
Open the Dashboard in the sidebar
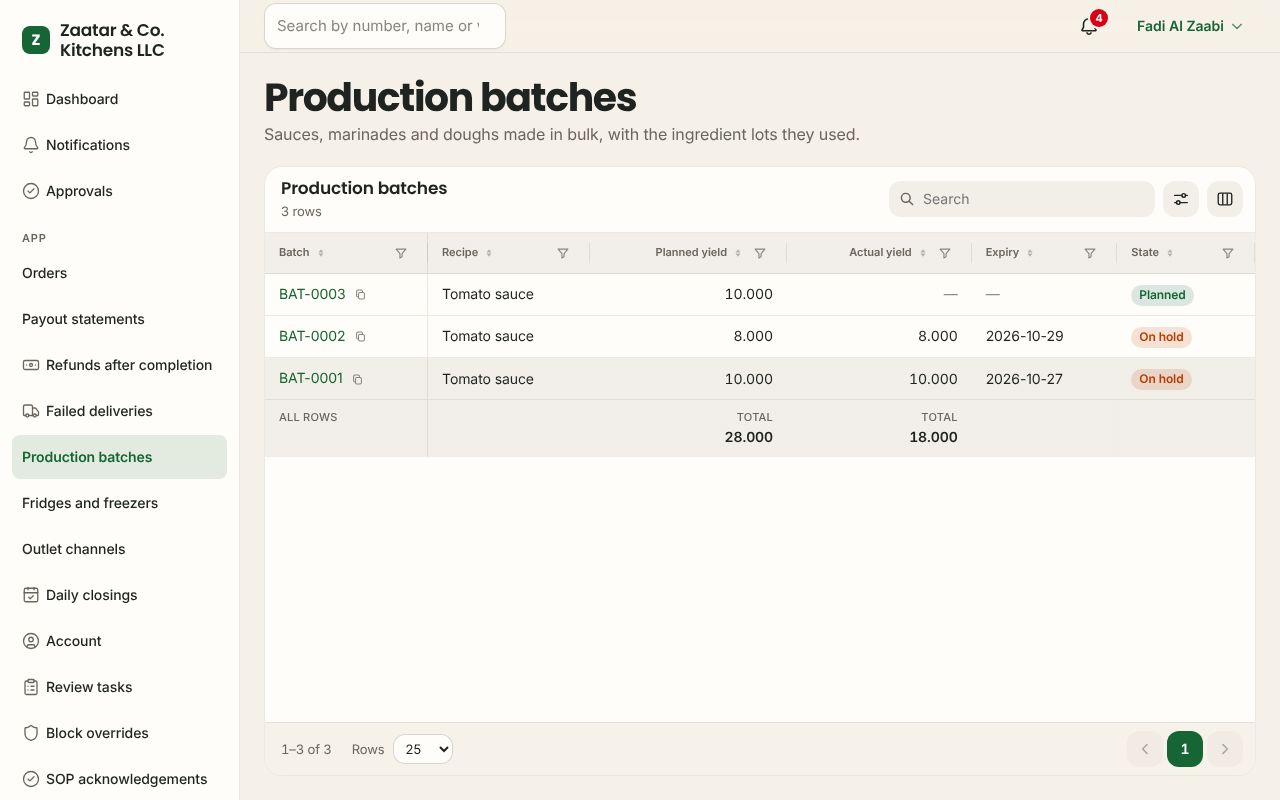120,99
